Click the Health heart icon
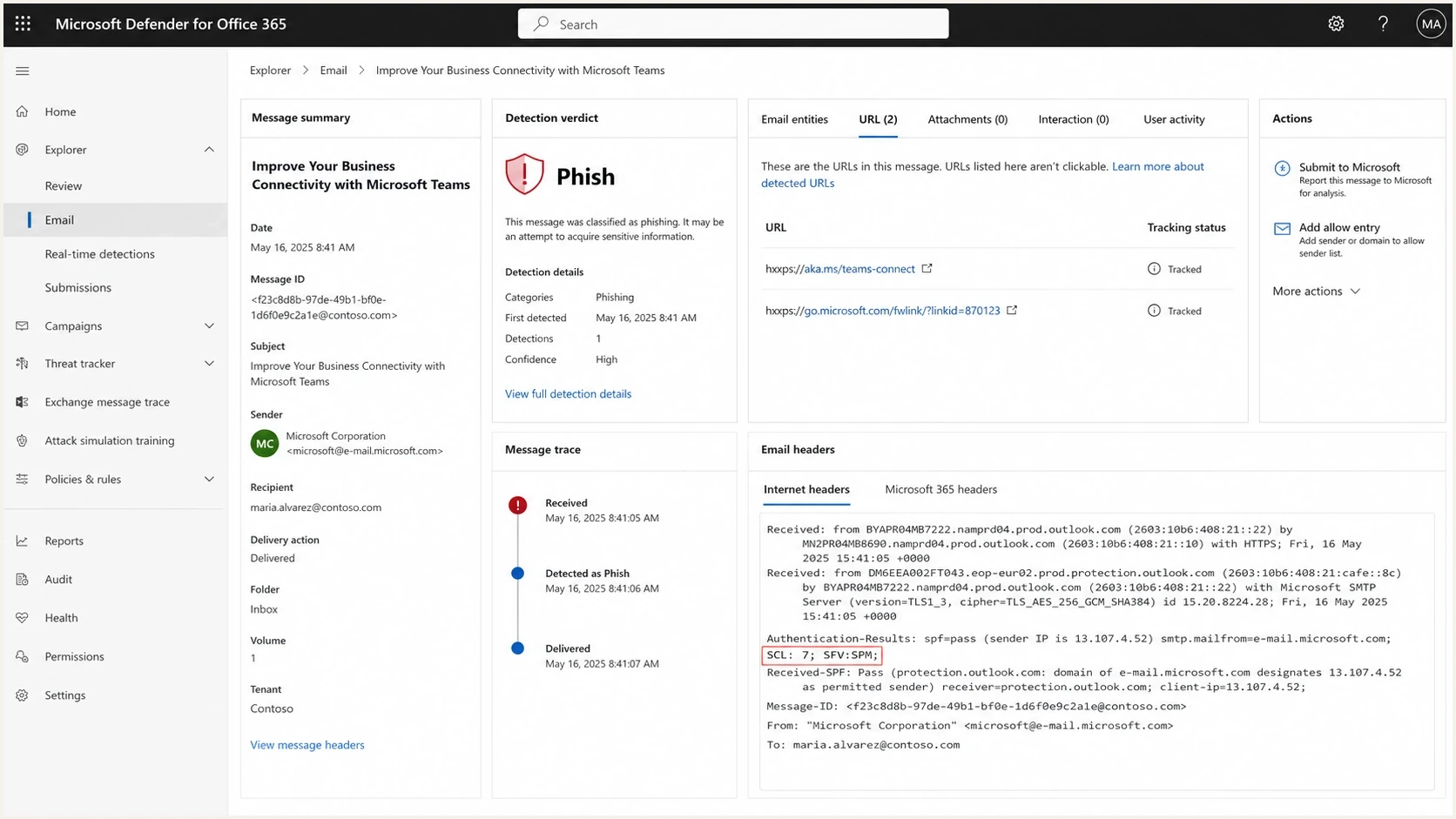This screenshot has width=1456, height=819. click(23, 617)
